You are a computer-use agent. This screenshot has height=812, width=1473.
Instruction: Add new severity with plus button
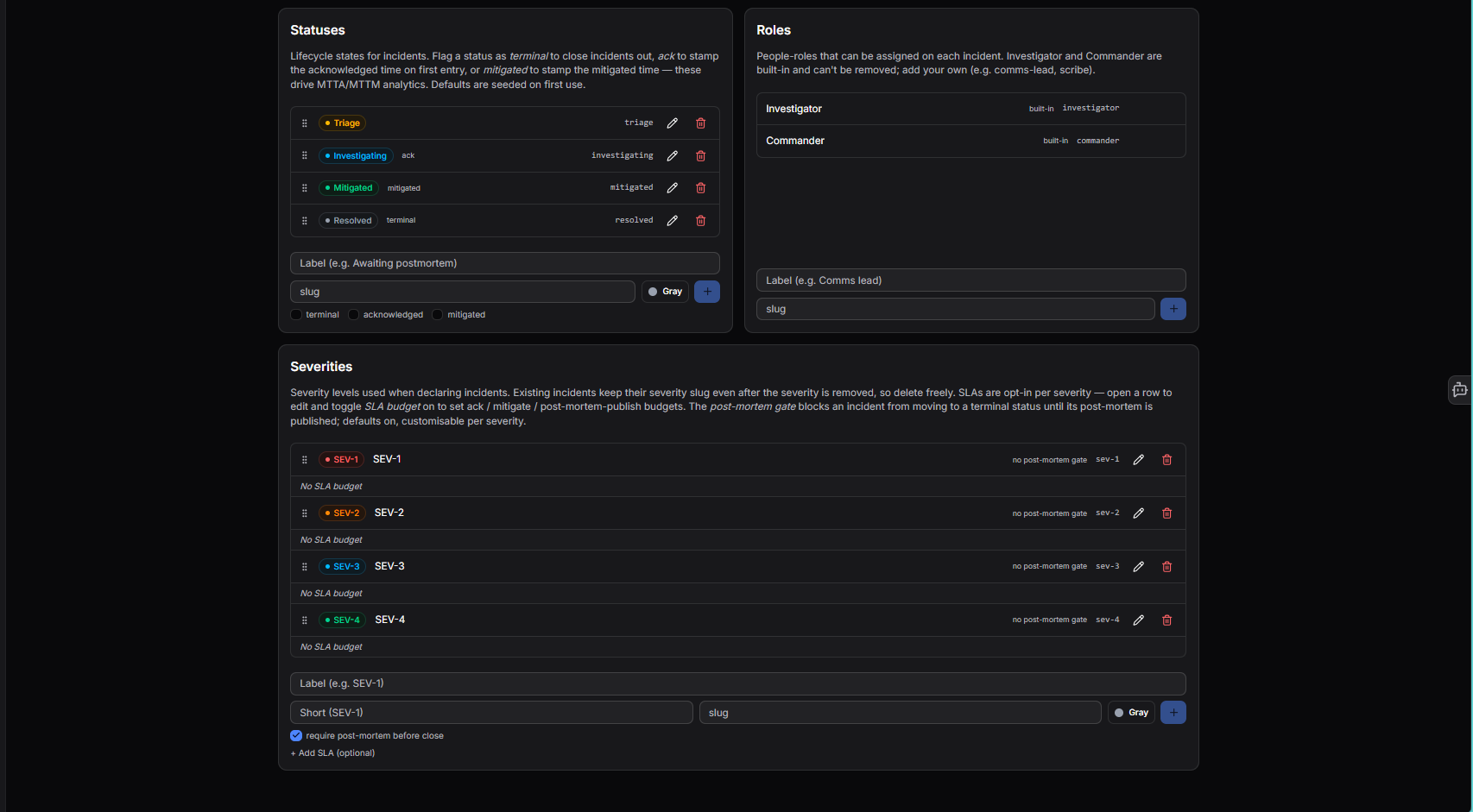pos(1173,713)
